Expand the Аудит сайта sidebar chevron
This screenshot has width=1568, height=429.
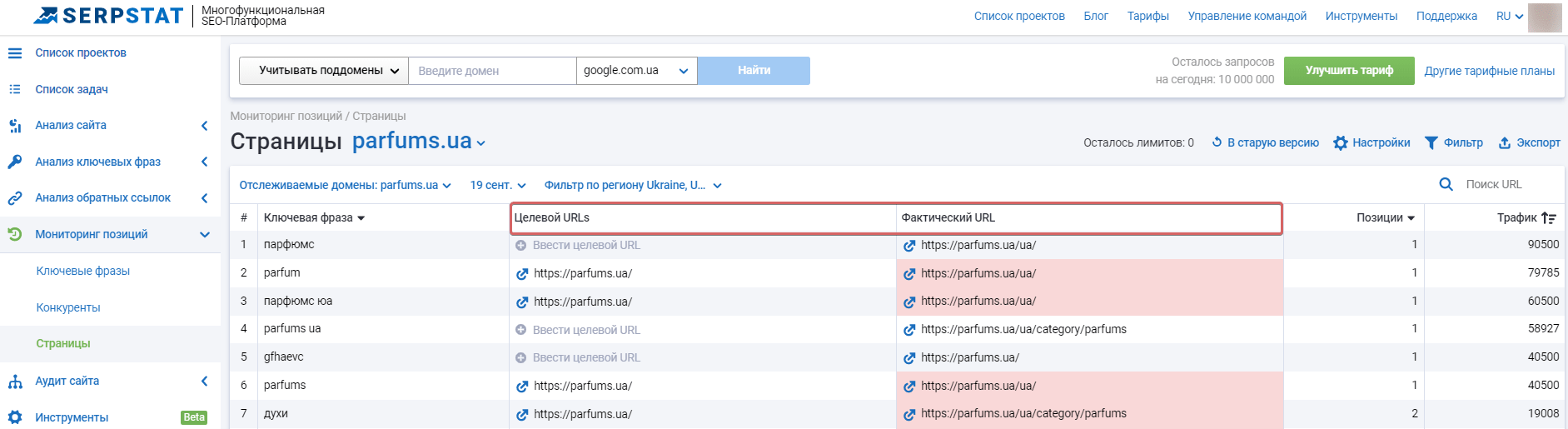tap(205, 382)
